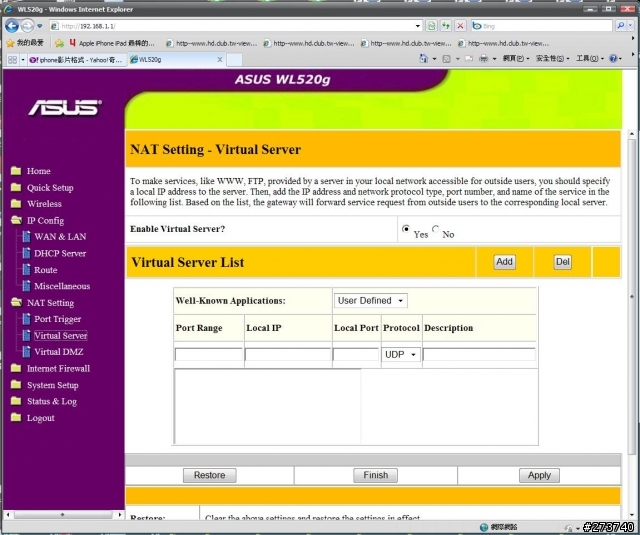
Task: Click the Logout folder icon
Action: (x=16, y=417)
